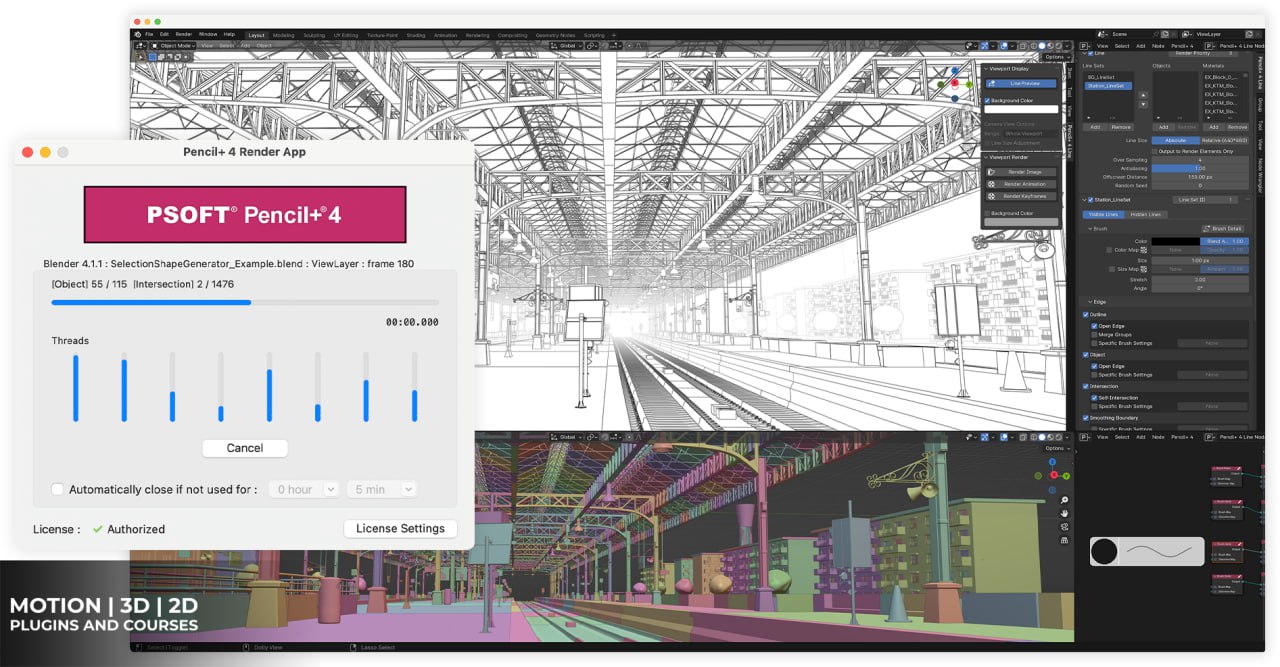Open Blender's Edit menu

pos(164,34)
